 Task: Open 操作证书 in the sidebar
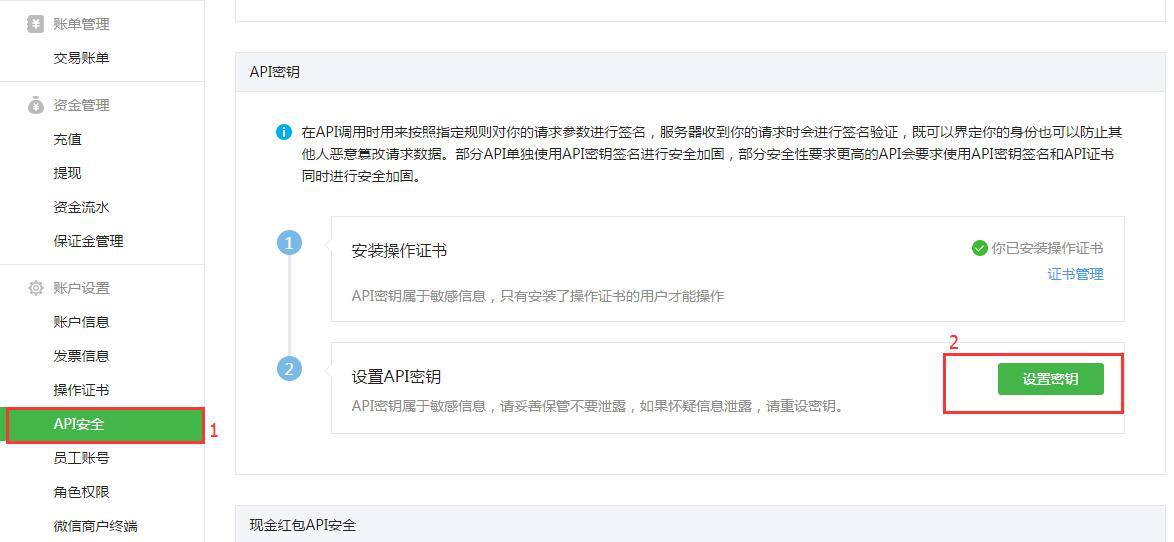(82, 390)
